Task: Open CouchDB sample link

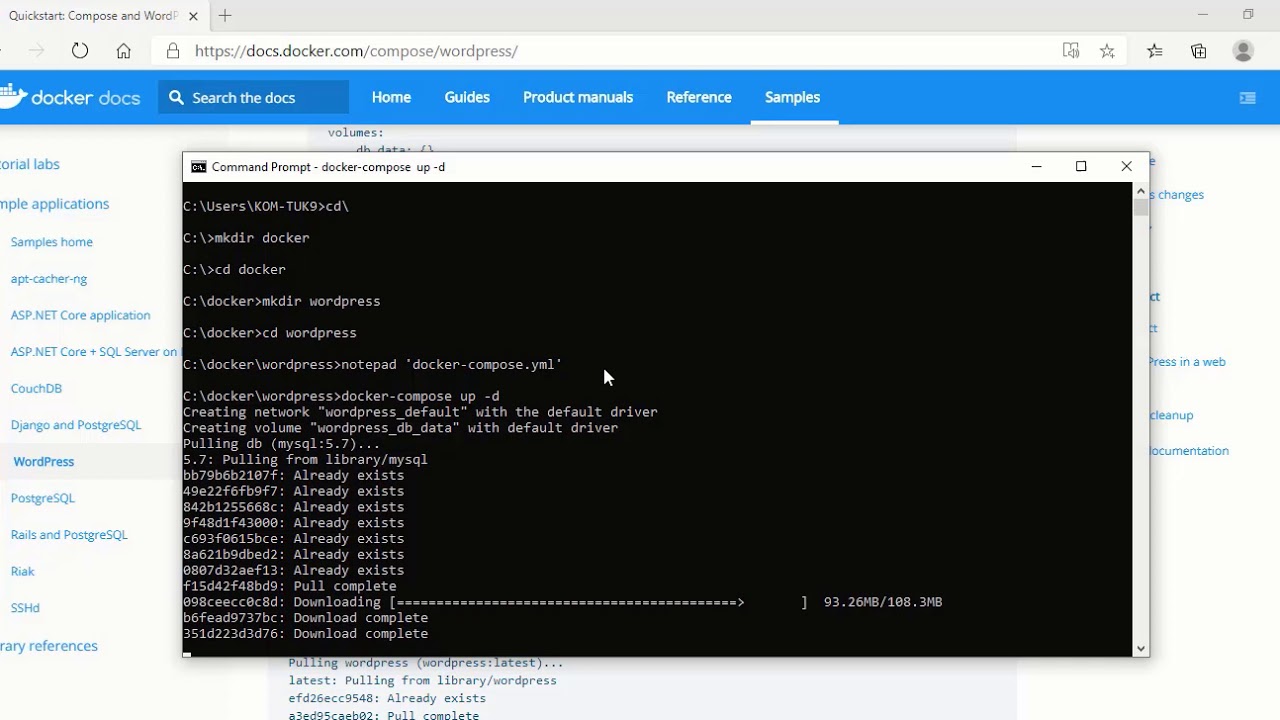Action: point(36,388)
